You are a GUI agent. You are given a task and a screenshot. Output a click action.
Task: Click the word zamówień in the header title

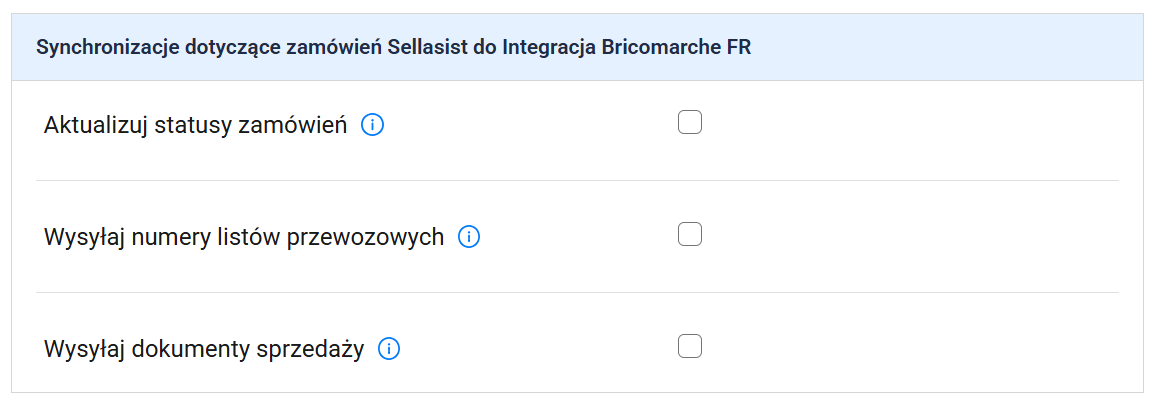(340, 48)
